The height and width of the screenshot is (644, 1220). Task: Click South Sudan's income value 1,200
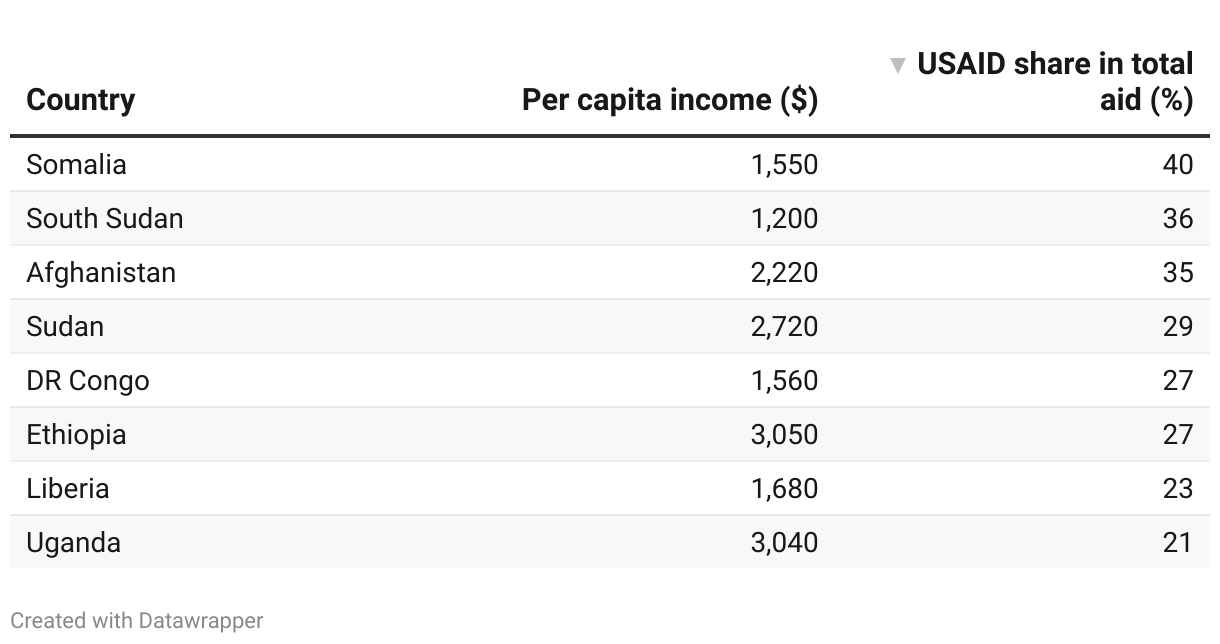pos(784,218)
